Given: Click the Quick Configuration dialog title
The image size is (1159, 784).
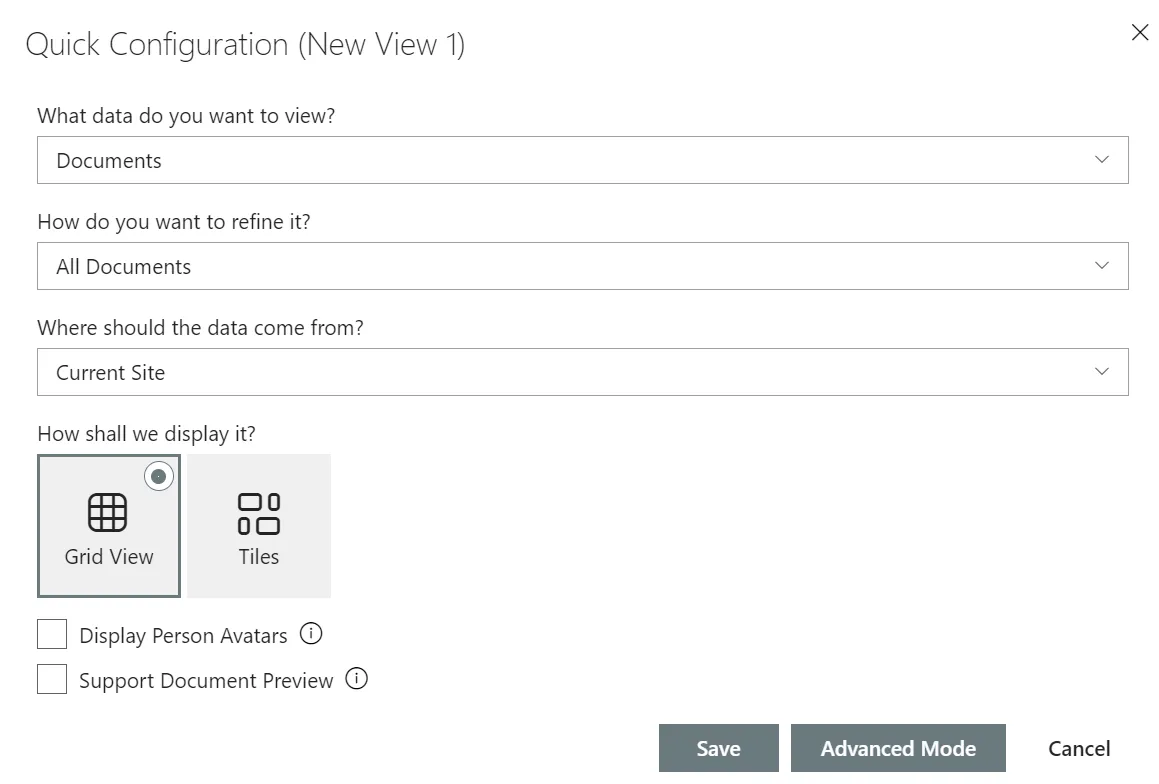Looking at the screenshot, I should click(x=244, y=44).
